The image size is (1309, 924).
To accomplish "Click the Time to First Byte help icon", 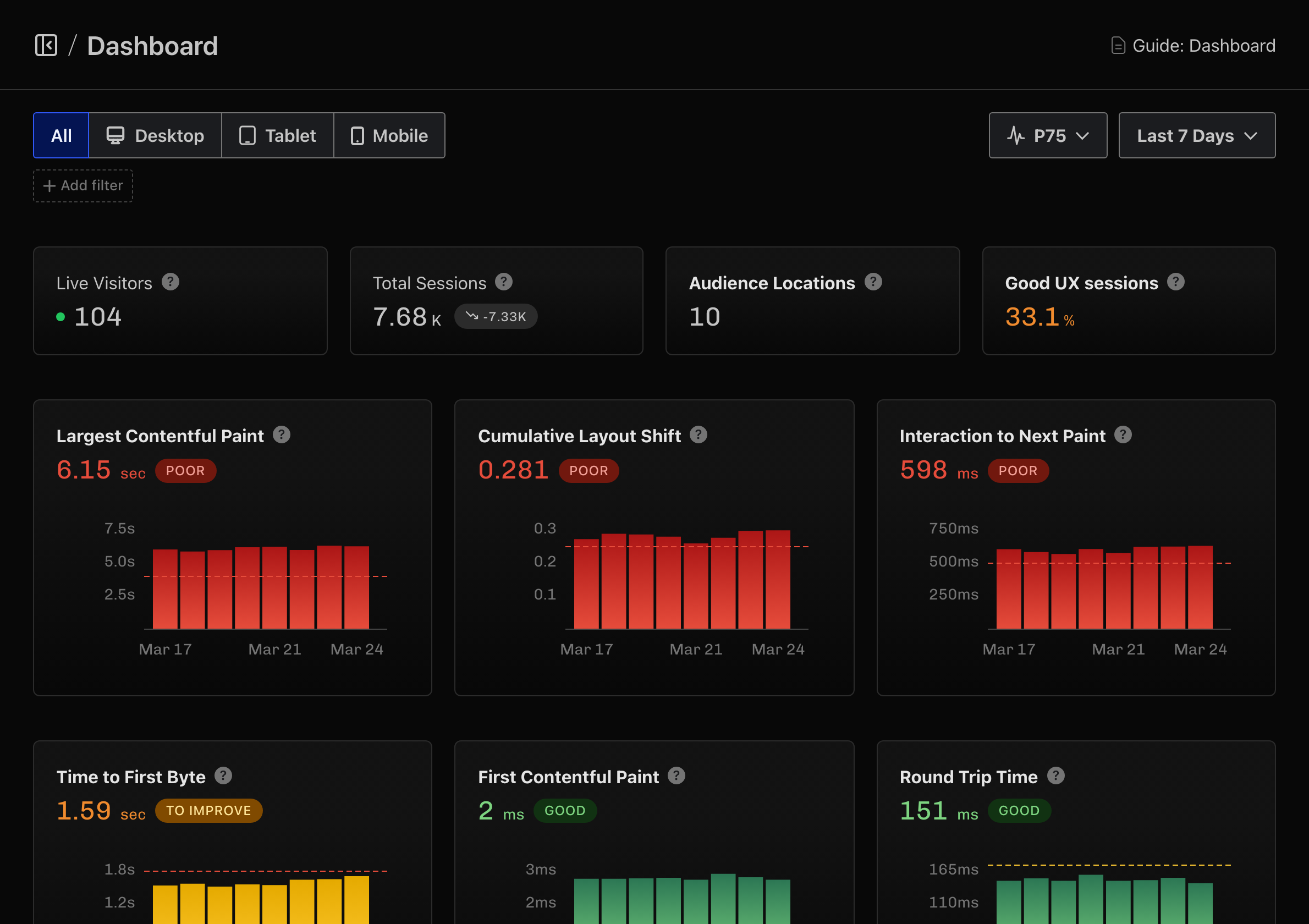I will point(224,776).
